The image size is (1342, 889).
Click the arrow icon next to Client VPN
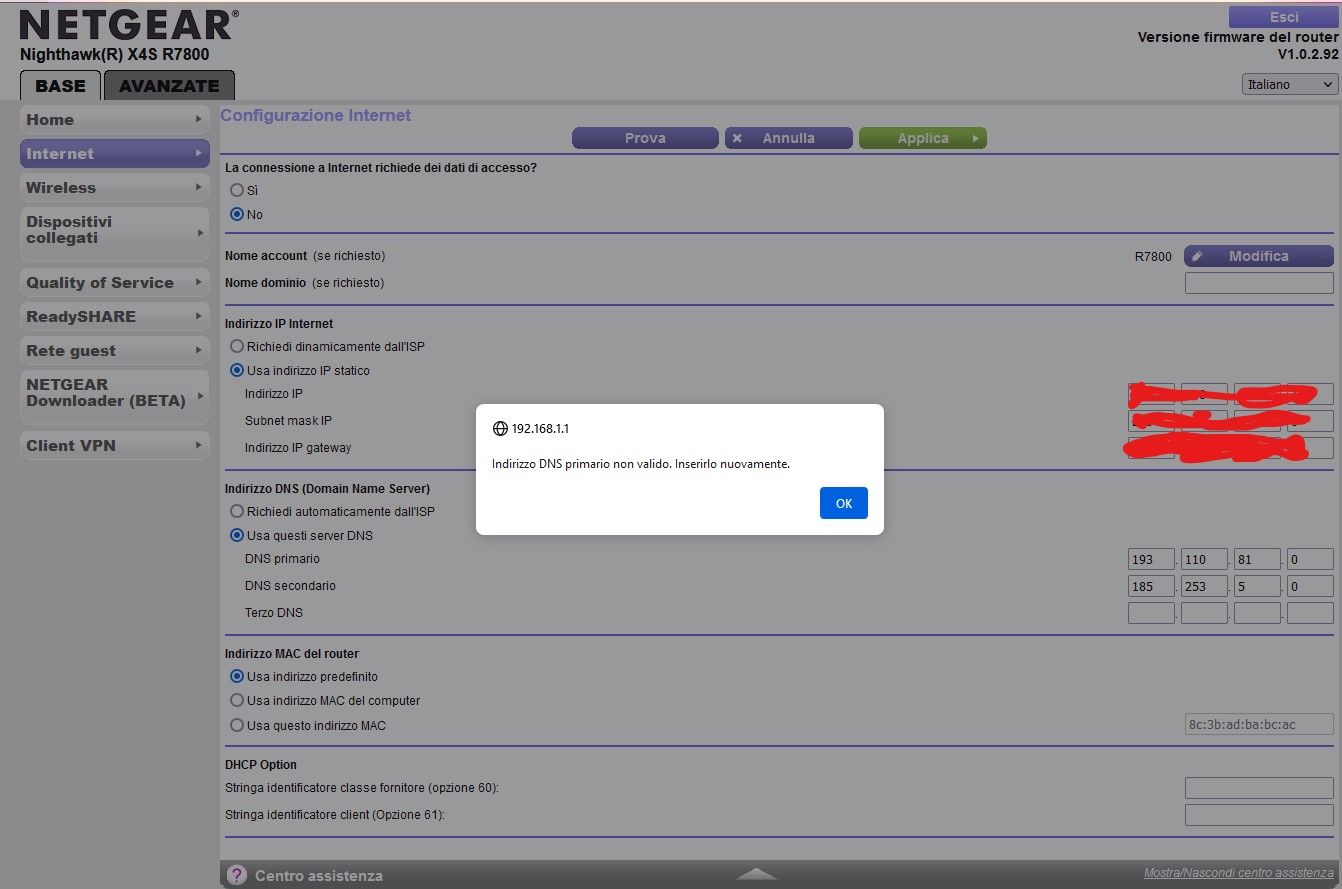point(197,445)
